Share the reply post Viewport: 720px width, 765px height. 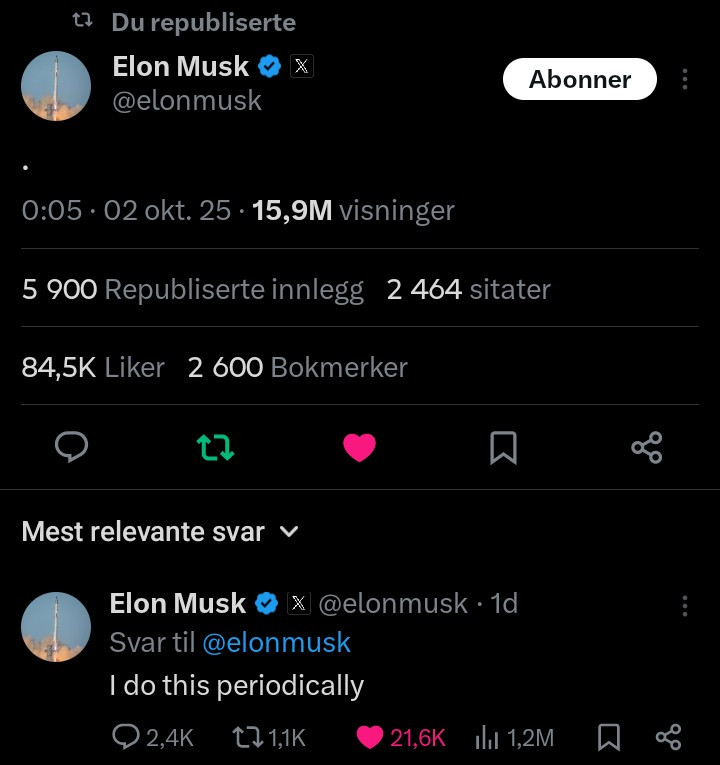(x=668, y=738)
